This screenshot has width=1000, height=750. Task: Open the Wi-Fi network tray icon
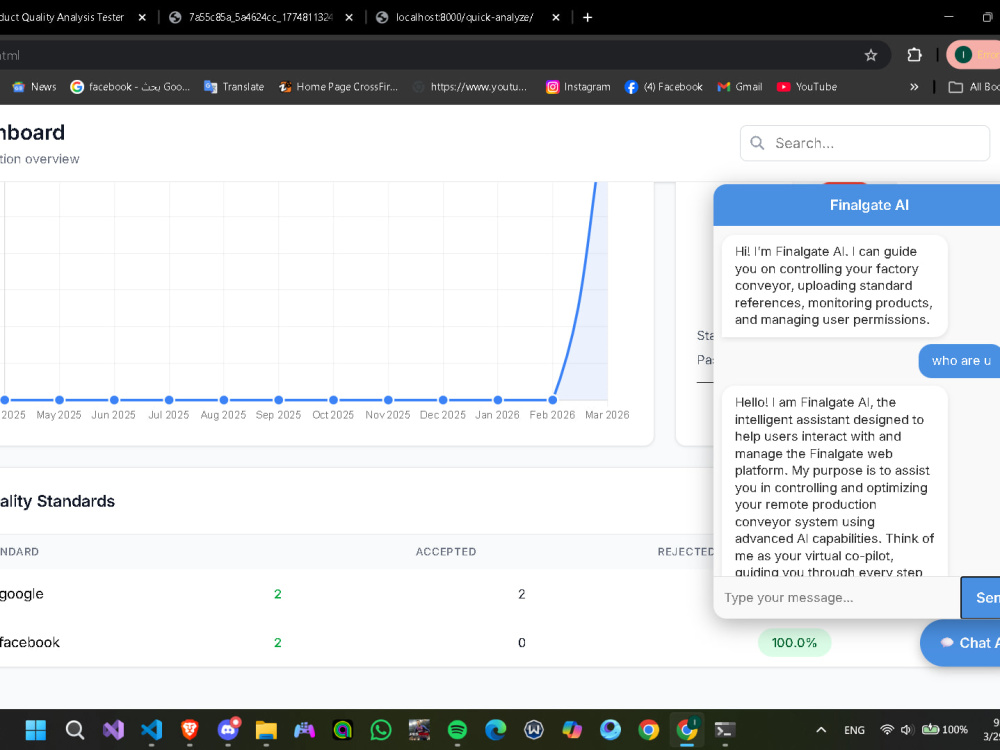pyautogui.click(x=886, y=730)
